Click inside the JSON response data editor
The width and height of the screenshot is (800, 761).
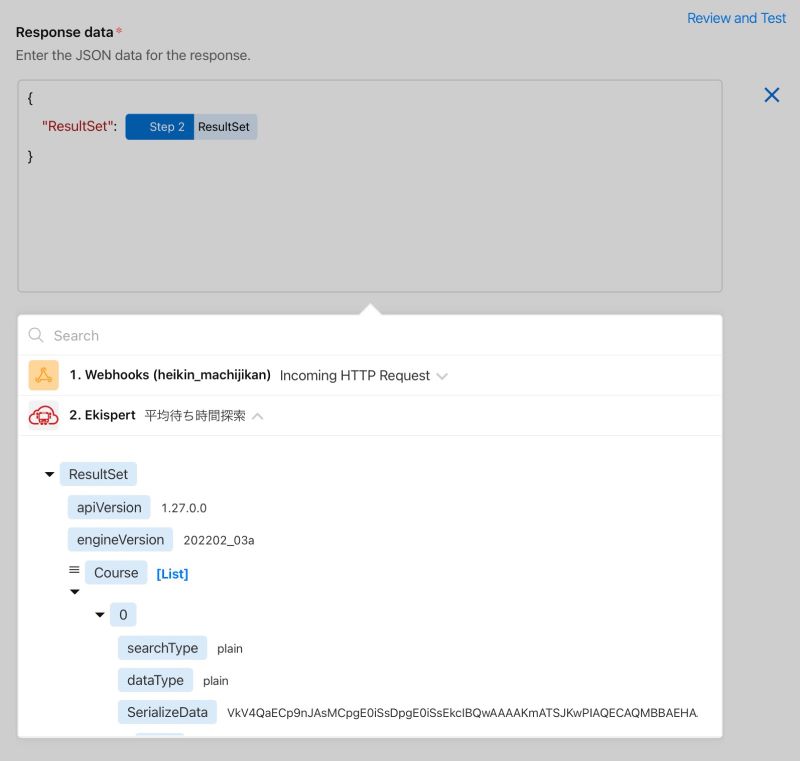point(370,214)
